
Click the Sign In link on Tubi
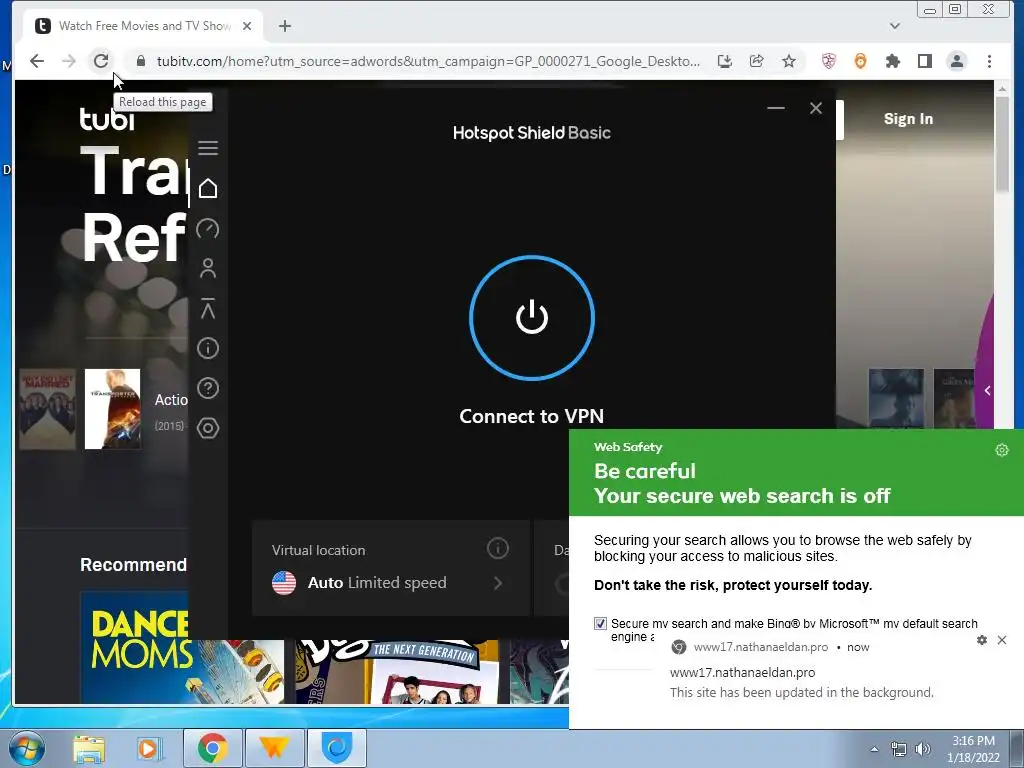coord(908,119)
